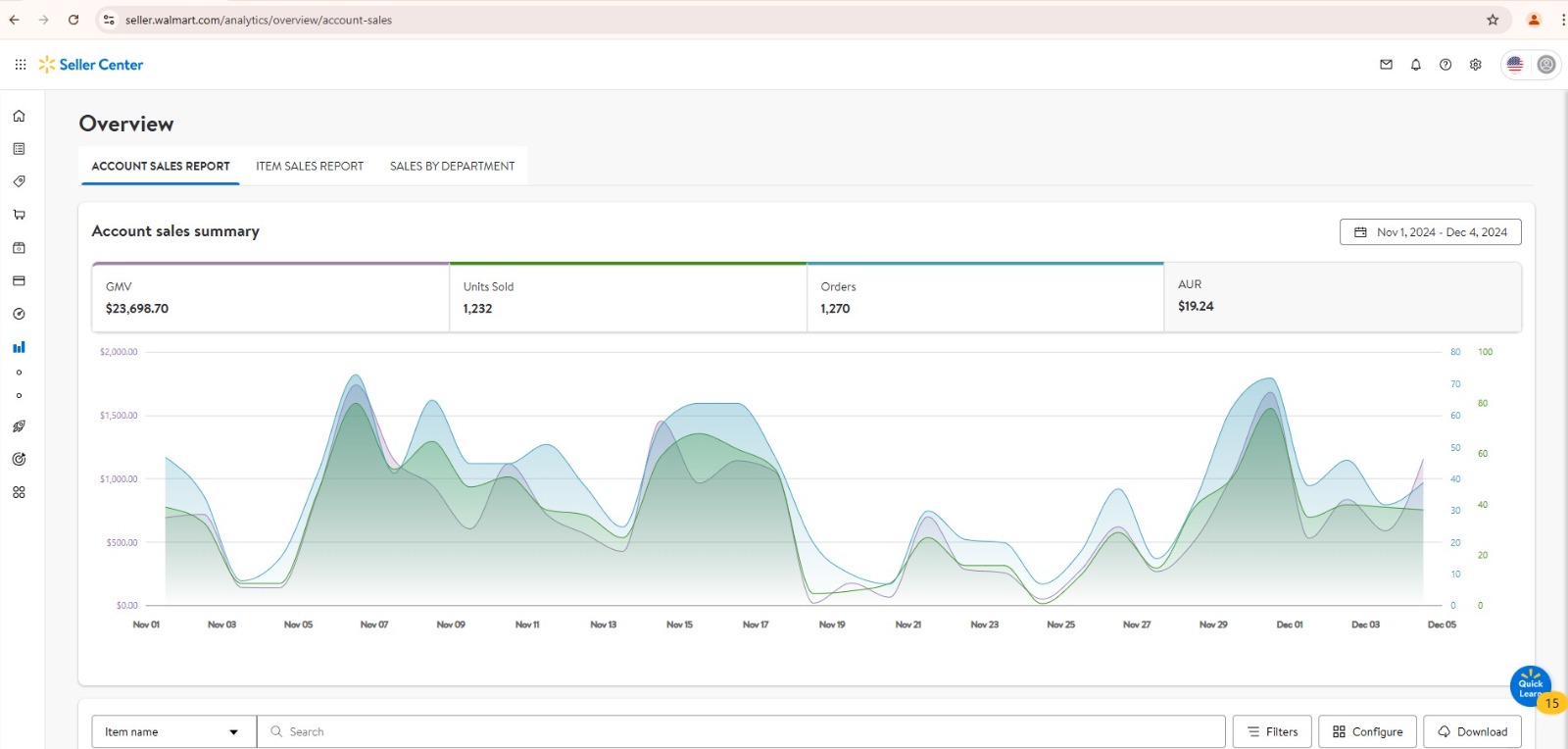
Task: Open the Nov 1 - Dec 4 date range picker
Action: tap(1430, 232)
